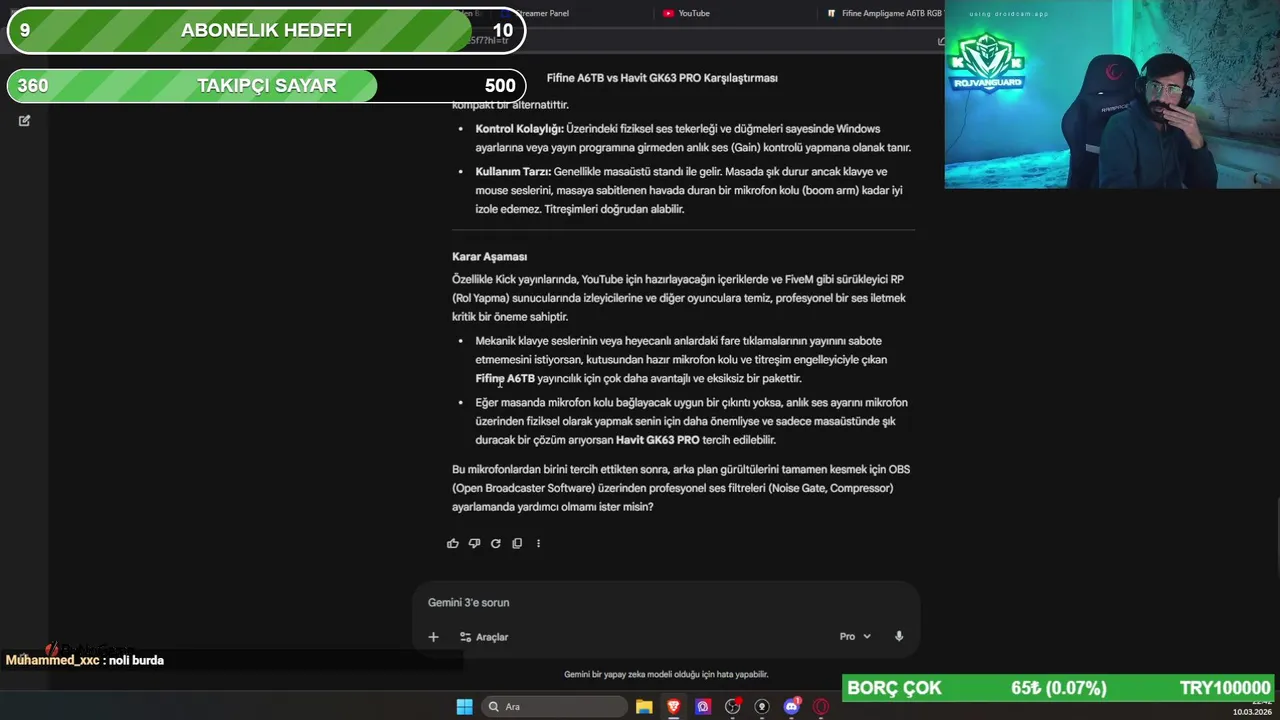Dislike the response with thumbs down icon

pos(474,543)
